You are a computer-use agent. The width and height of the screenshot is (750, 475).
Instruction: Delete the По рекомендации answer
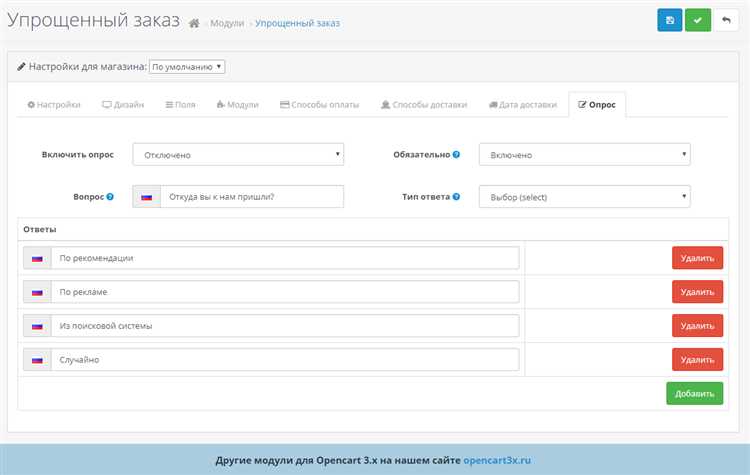coord(697,258)
